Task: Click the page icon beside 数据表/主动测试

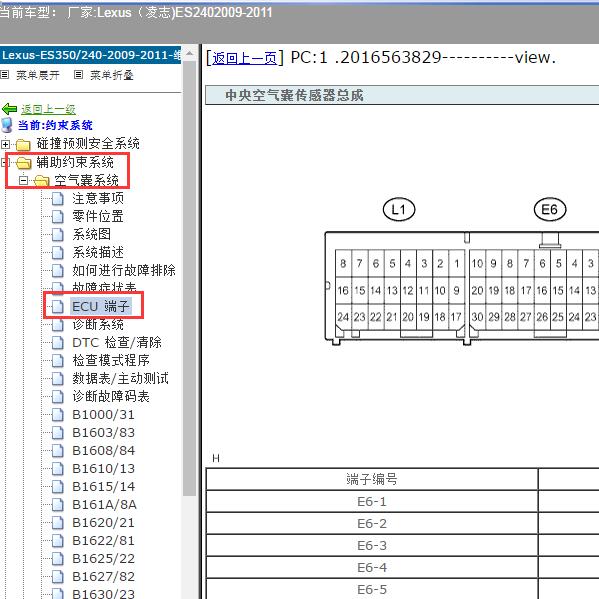Action: [57, 379]
